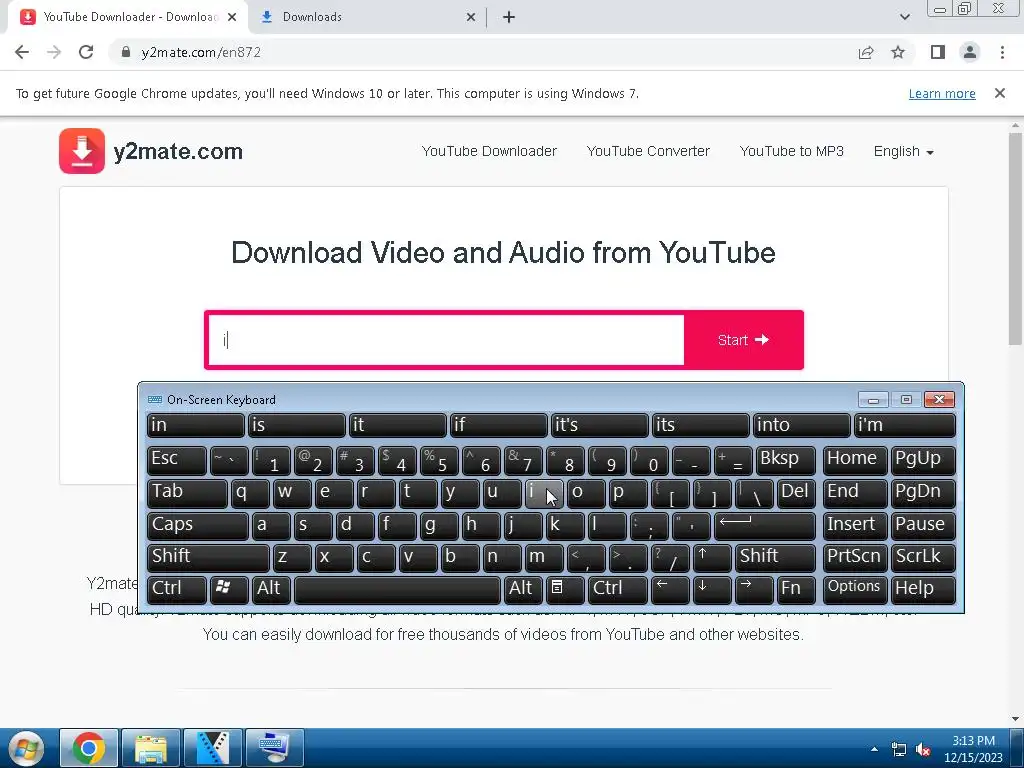Image resolution: width=1024 pixels, height=768 pixels.
Task: Open File Explorer from the taskbar
Action: coord(151,748)
